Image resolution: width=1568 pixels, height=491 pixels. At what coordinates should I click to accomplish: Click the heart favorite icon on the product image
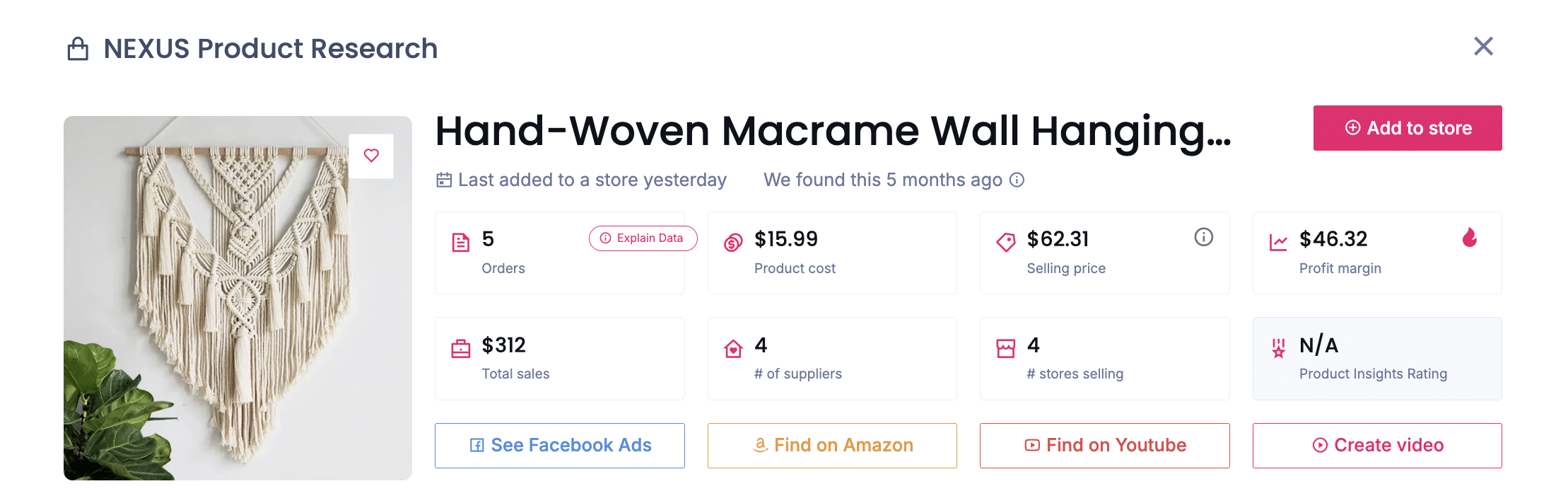[371, 156]
